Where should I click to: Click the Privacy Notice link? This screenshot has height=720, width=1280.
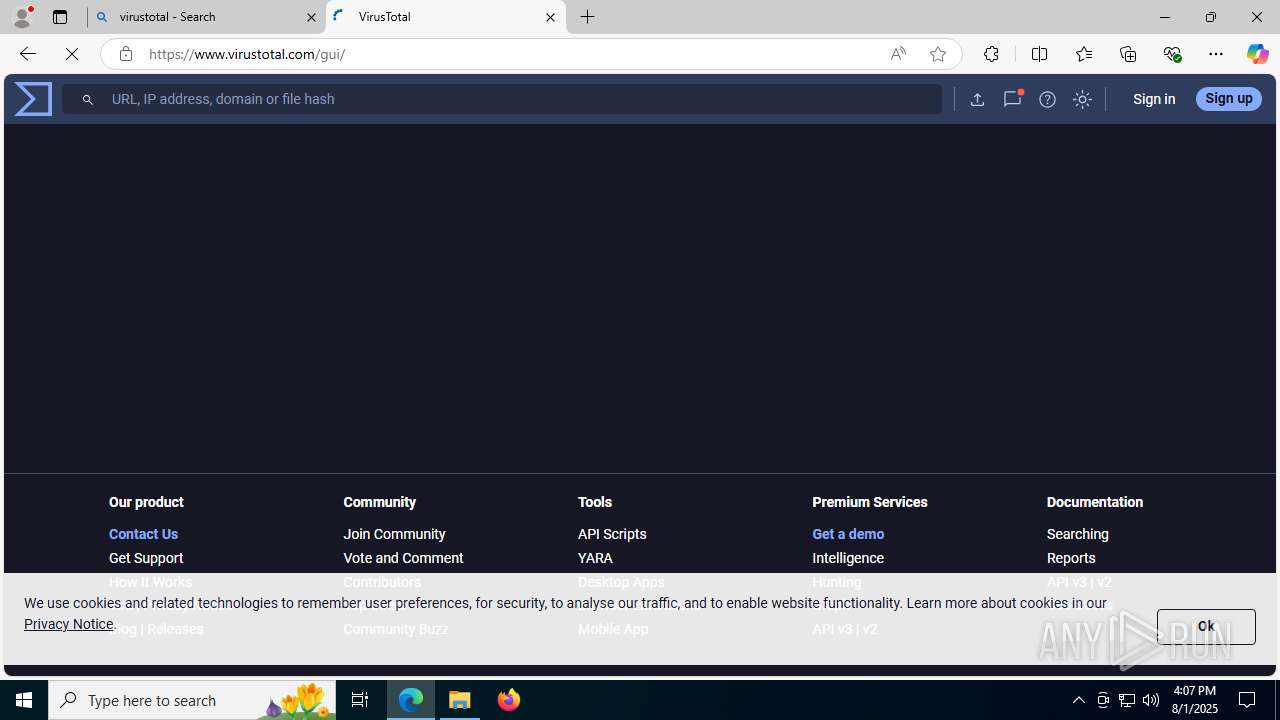[69, 624]
